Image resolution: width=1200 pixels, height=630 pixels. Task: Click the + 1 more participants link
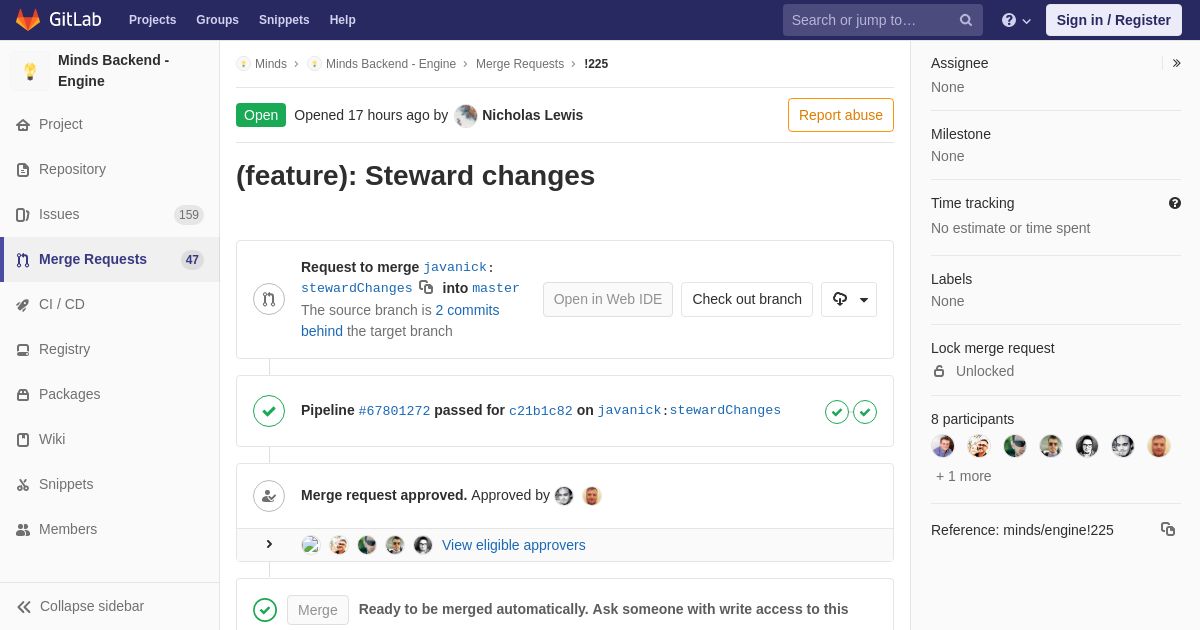coord(964,476)
